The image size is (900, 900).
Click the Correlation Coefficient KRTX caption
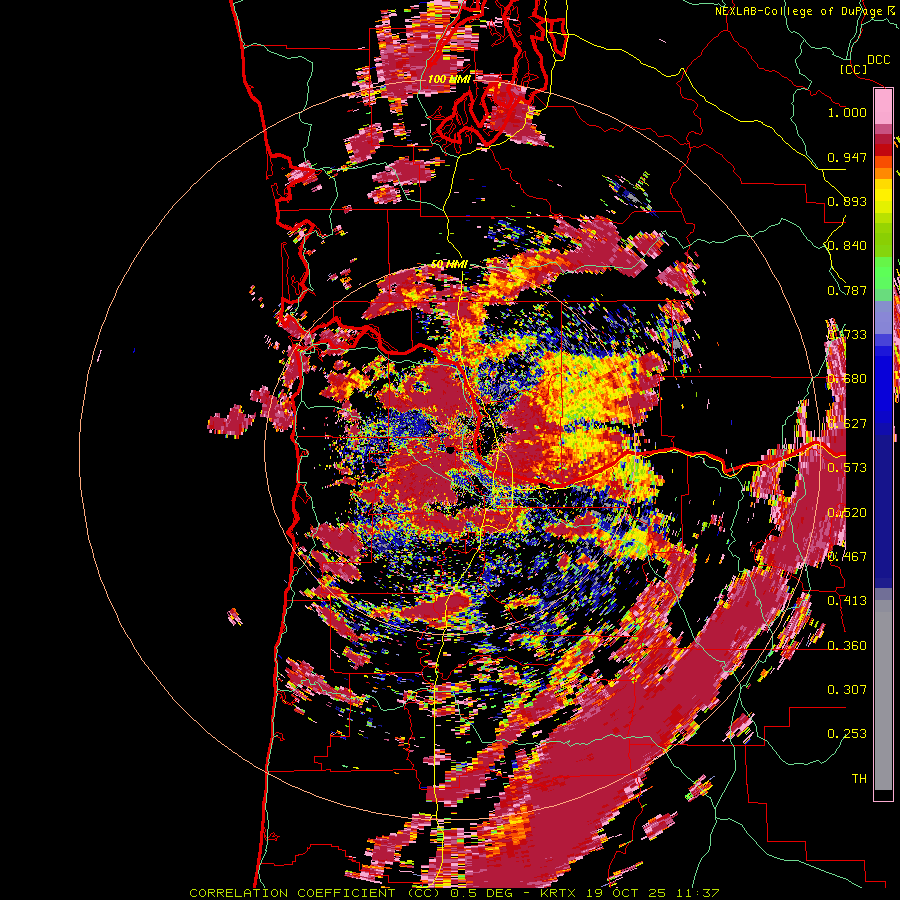point(454,893)
